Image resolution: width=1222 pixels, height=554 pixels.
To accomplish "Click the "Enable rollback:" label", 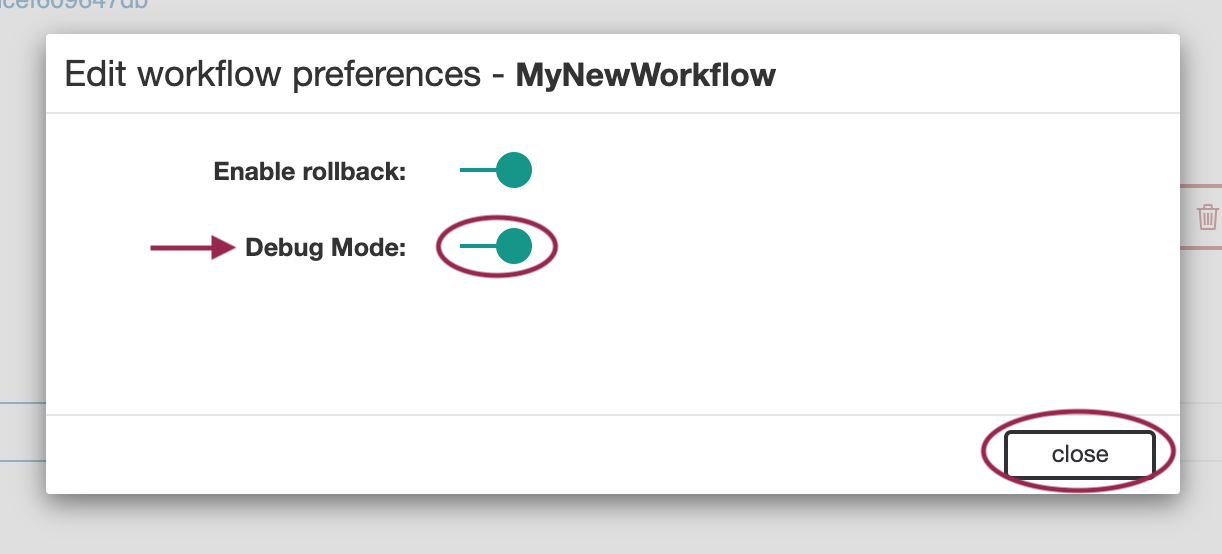I will pos(309,171).
